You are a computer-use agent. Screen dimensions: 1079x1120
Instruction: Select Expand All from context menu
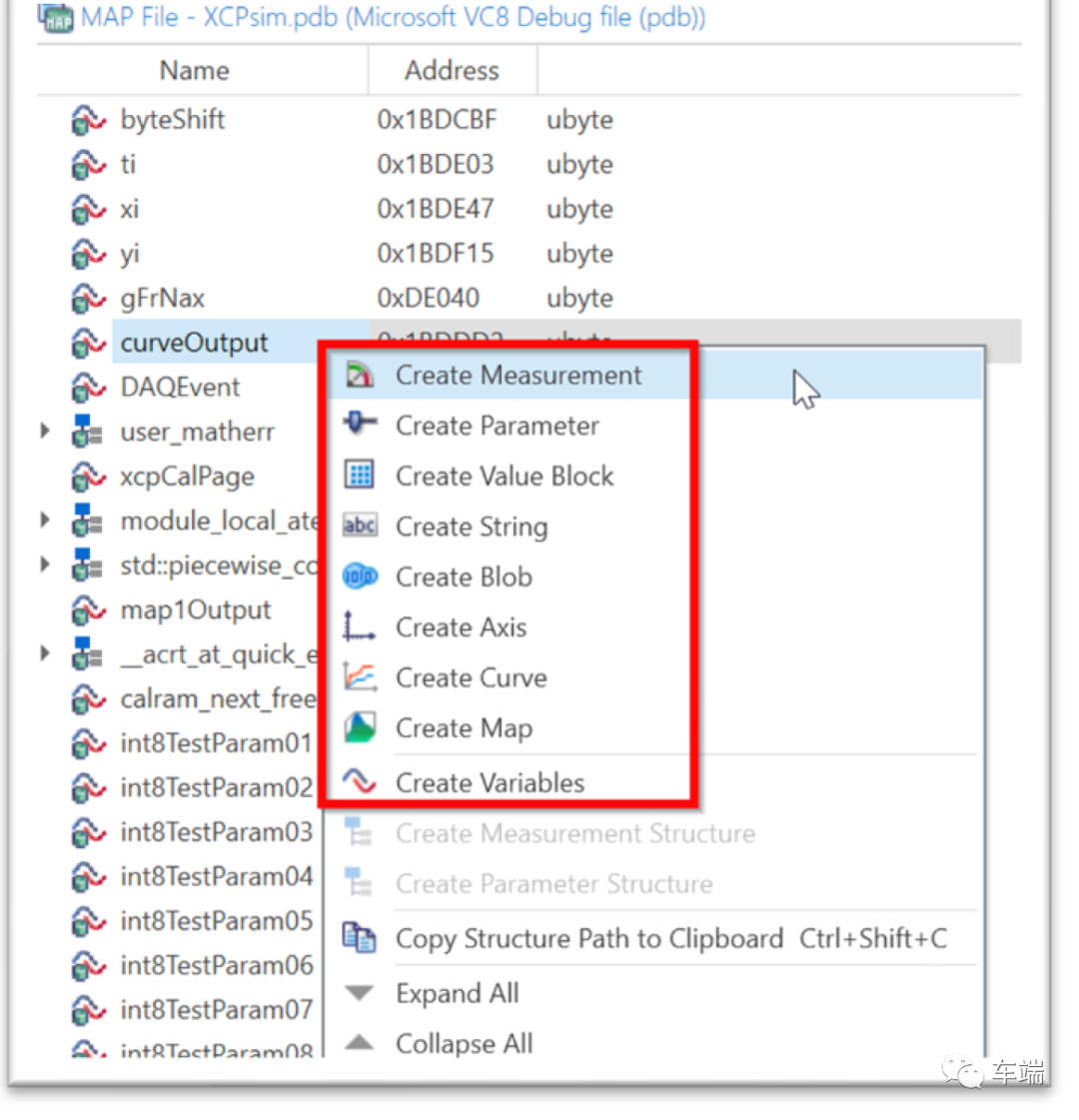457,993
